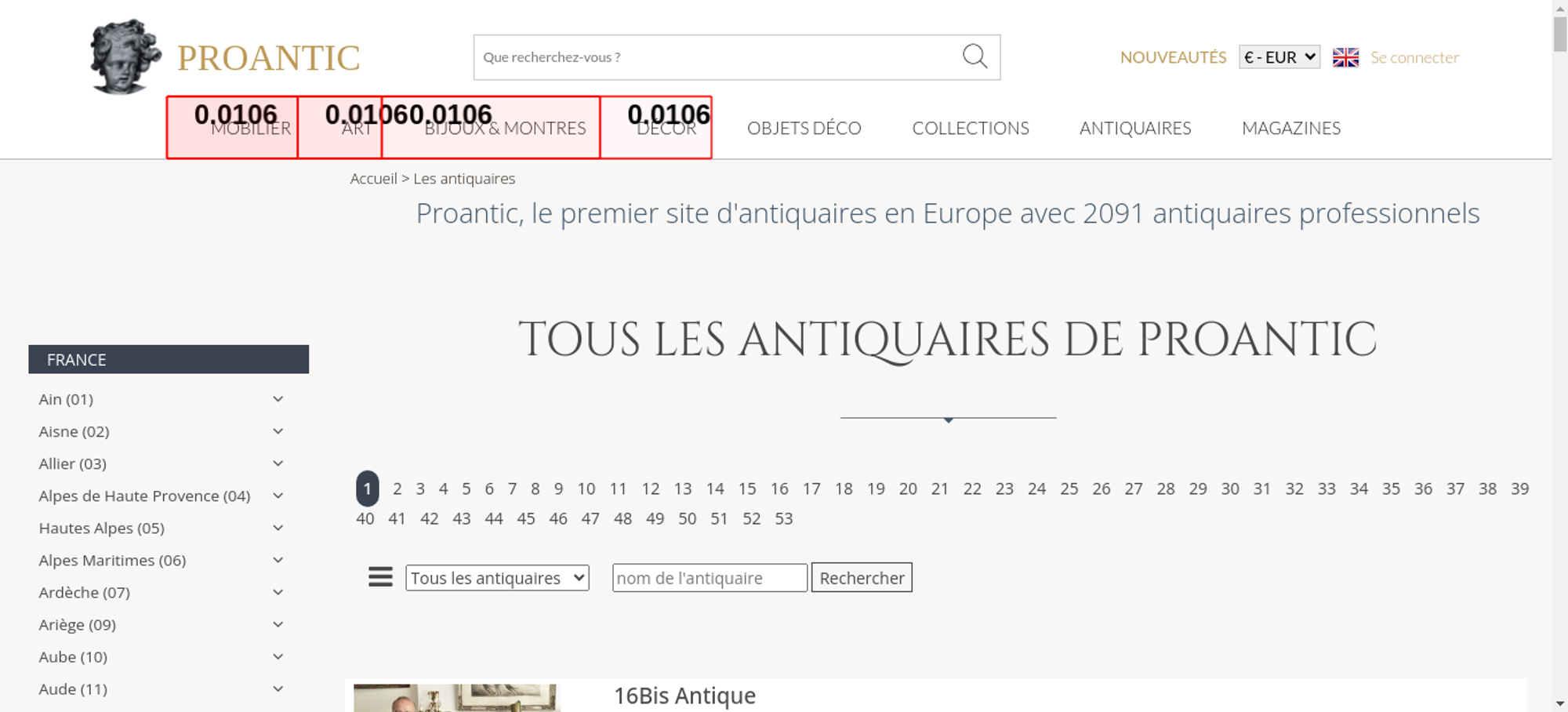The image size is (1568, 712).
Task: Expand the Aube (10) chevron arrow
Action: (x=278, y=656)
